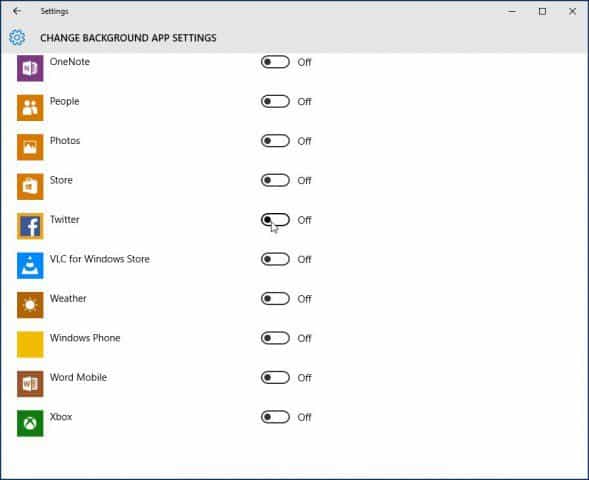
Task: Click the Weather sun icon
Action: 30,305
